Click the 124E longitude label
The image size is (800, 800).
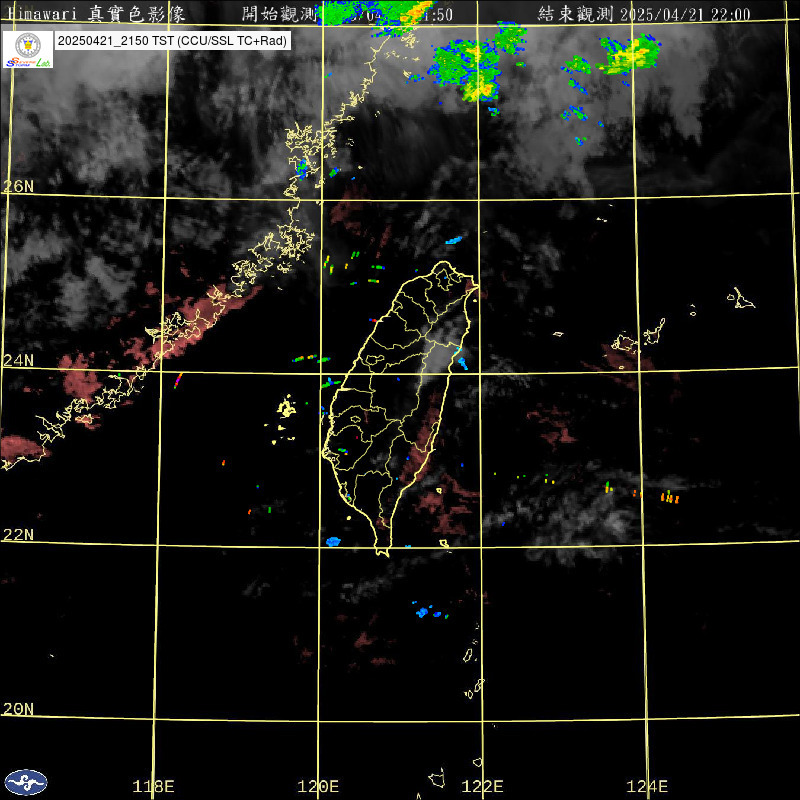(x=647, y=786)
